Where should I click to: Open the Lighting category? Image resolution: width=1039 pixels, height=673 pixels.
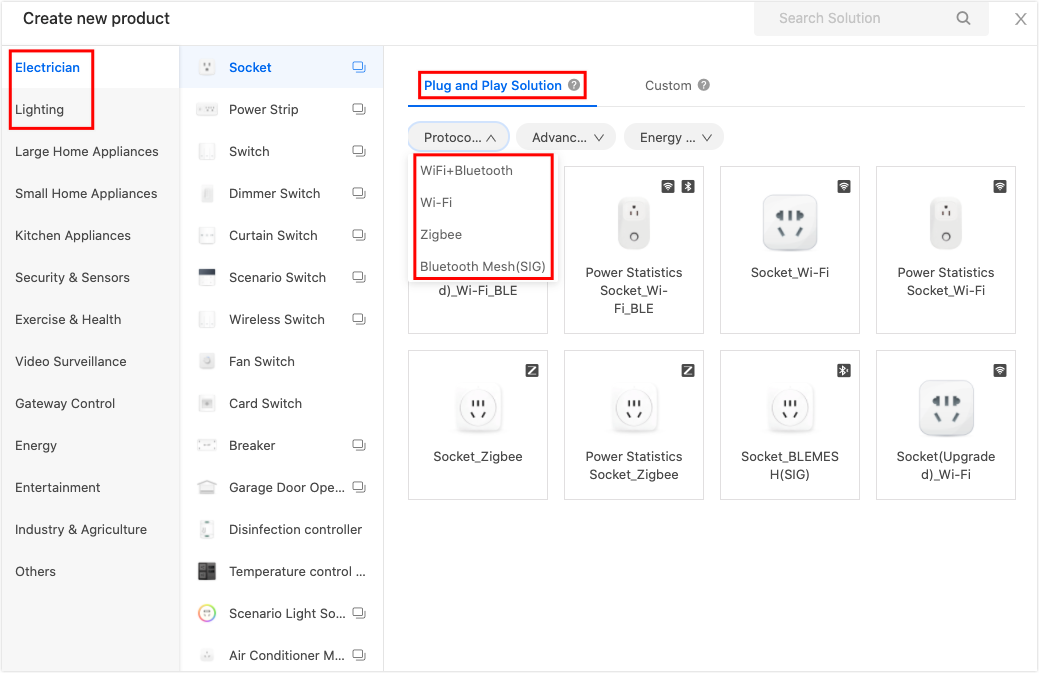coord(40,110)
